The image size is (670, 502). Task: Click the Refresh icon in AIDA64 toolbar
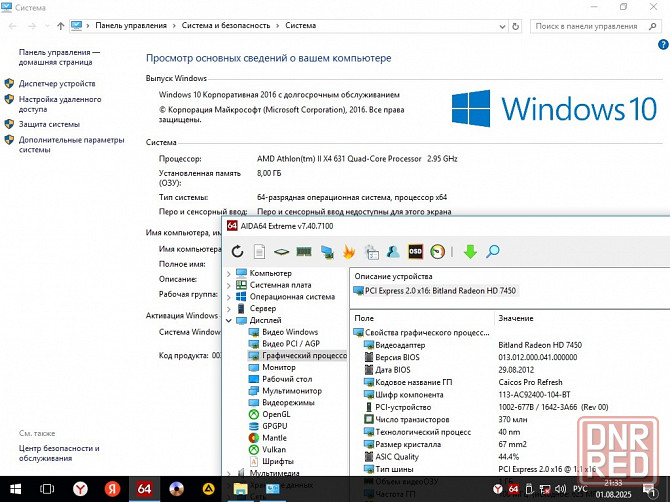point(237,251)
